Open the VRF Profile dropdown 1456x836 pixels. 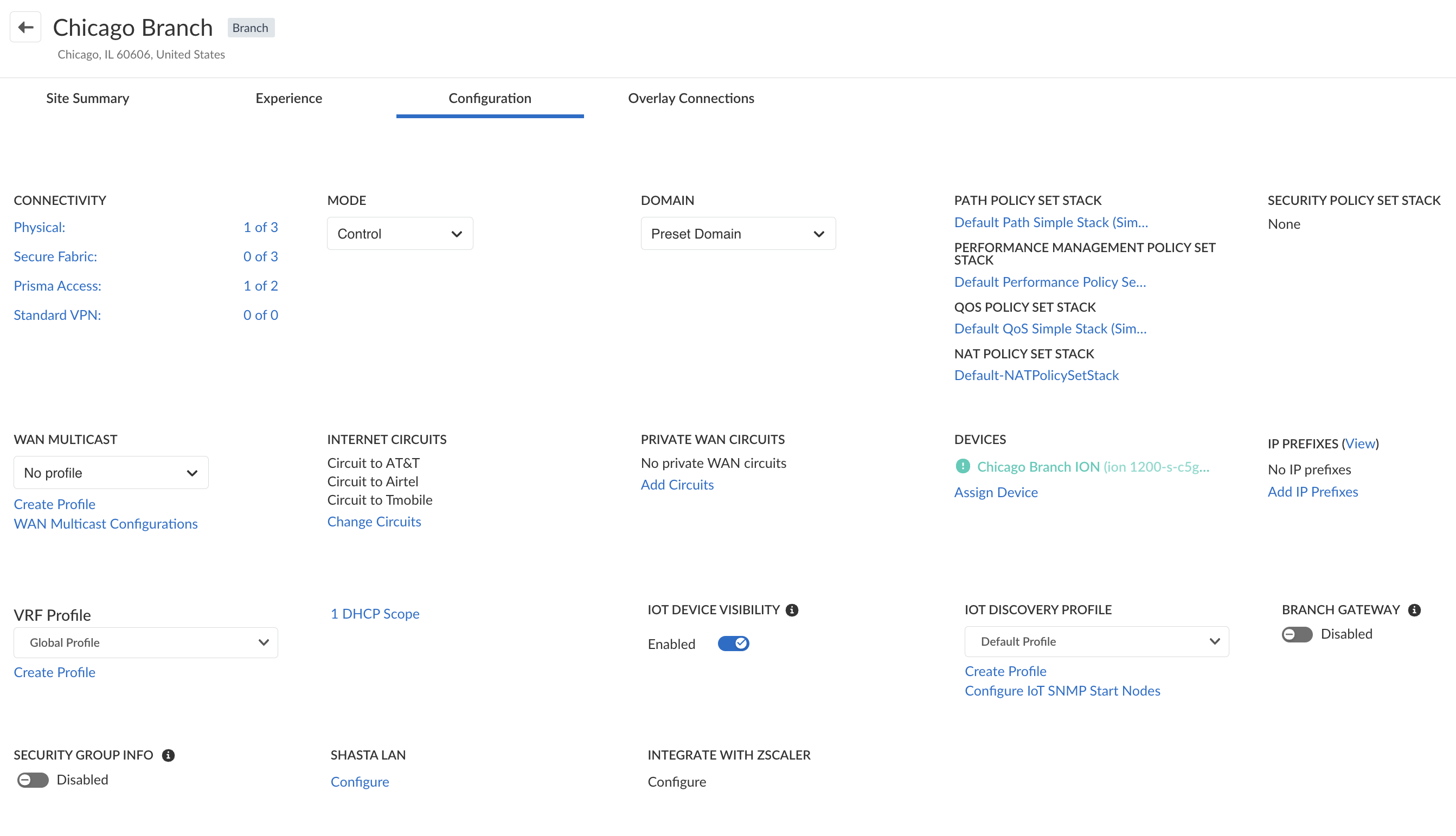coord(146,642)
